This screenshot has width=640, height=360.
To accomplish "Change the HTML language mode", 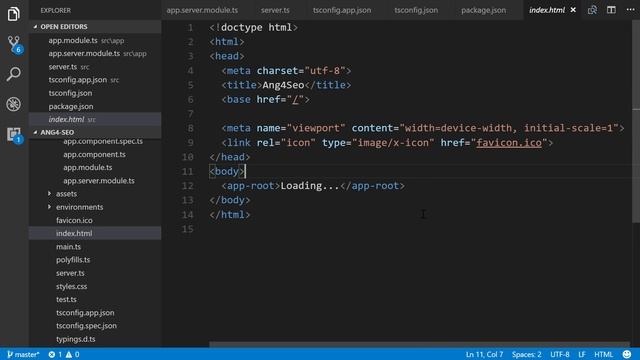I will click(603, 354).
